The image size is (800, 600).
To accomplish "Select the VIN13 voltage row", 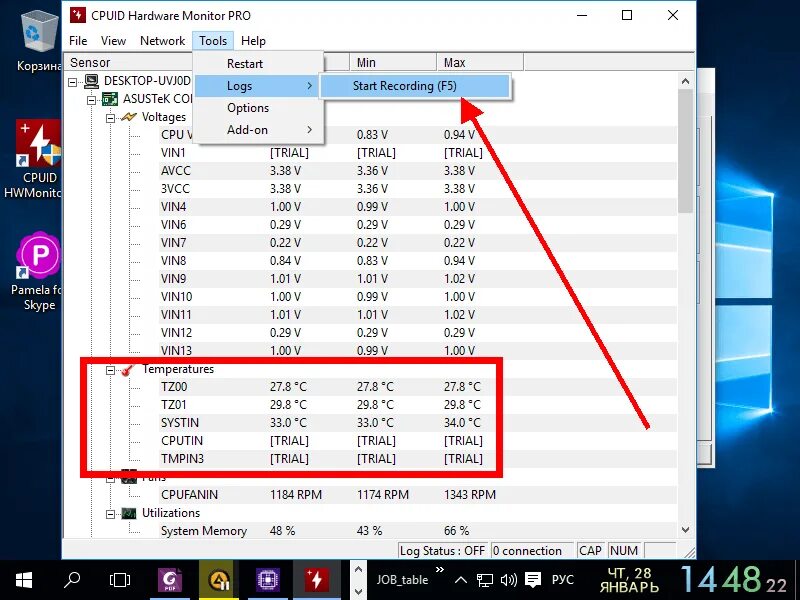I will point(417,351).
